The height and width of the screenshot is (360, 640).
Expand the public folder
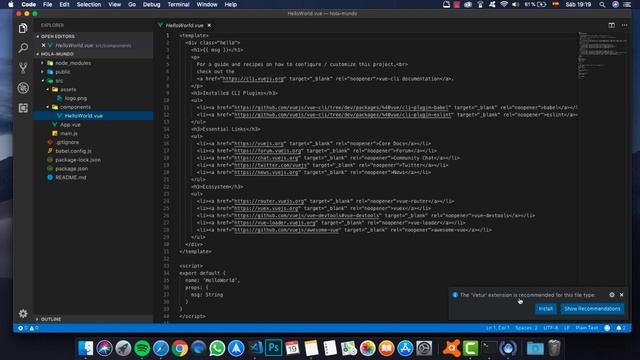coord(63,72)
